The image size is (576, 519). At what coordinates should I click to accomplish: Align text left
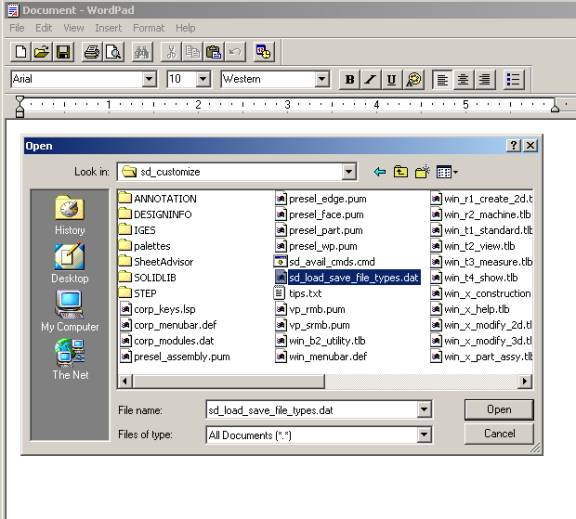point(442,79)
